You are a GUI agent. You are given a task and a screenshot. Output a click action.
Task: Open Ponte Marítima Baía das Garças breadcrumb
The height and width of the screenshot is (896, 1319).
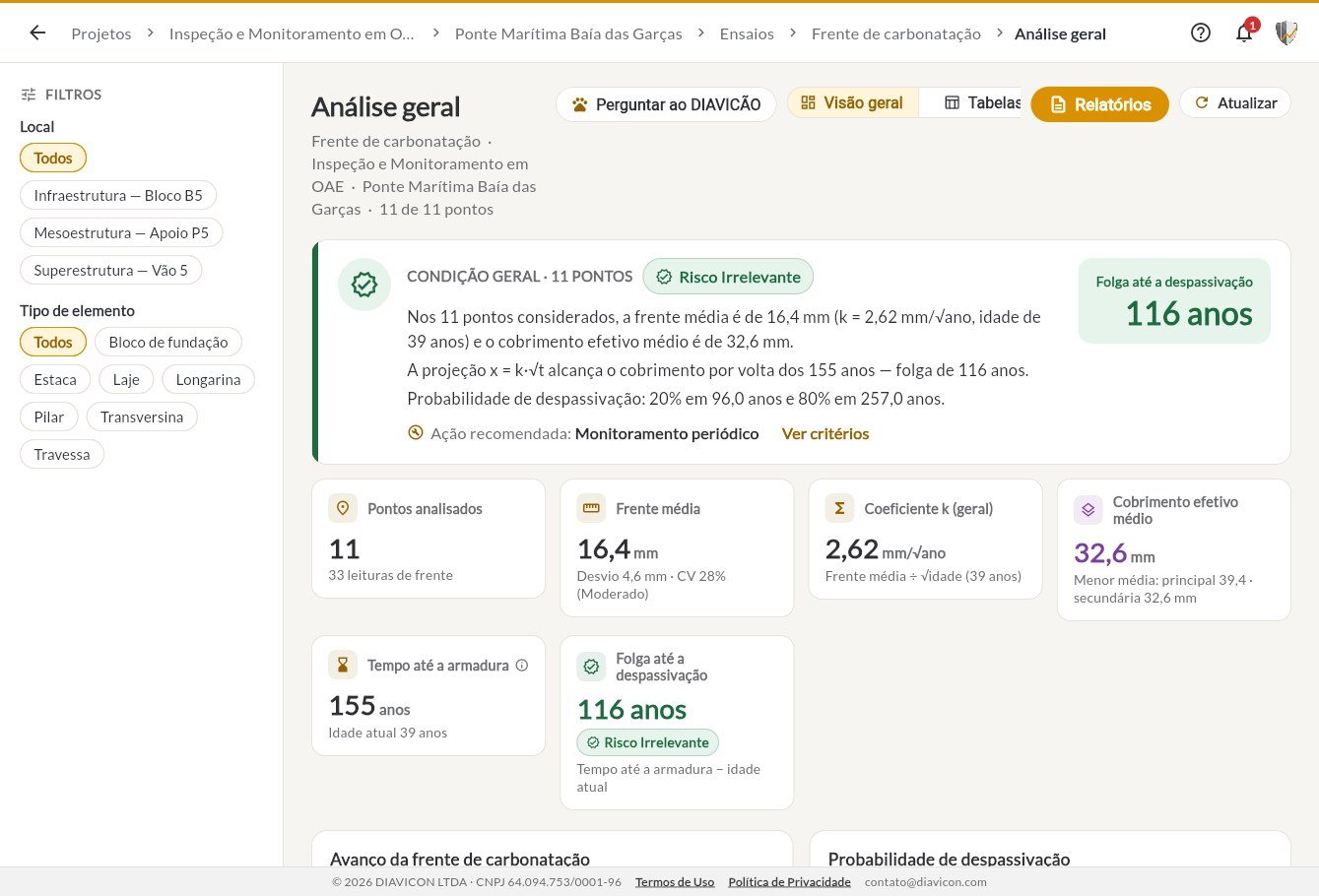tap(568, 33)
